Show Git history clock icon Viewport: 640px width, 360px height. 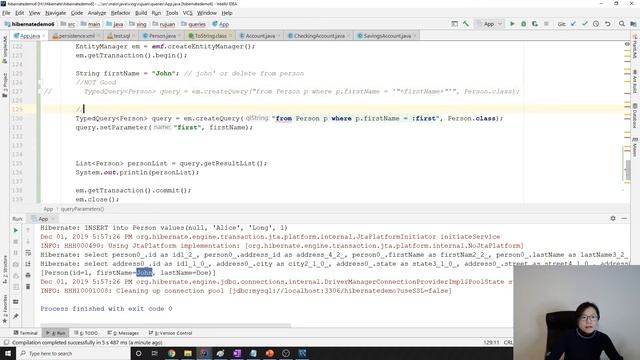click(x=596, y=24)
